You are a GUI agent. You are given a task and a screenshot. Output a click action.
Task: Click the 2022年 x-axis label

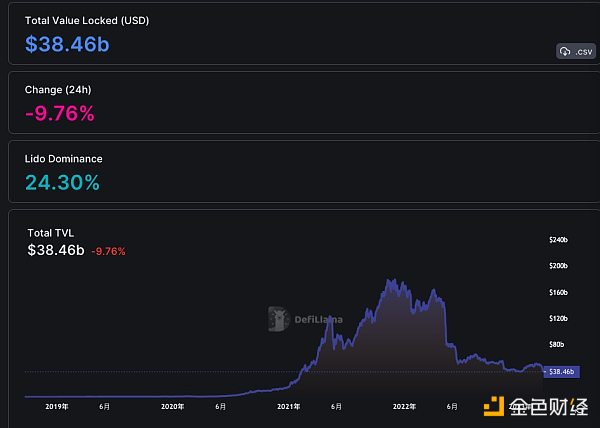coord(403,406)
